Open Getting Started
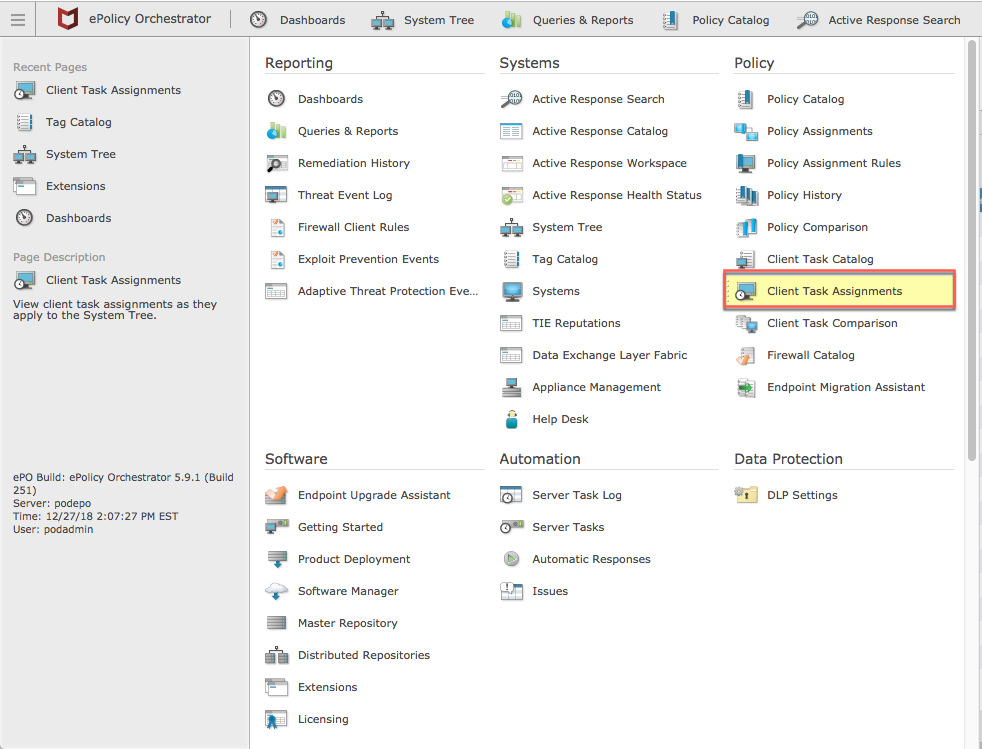Screen dimensions: 982x749 (x=340, y=527)
